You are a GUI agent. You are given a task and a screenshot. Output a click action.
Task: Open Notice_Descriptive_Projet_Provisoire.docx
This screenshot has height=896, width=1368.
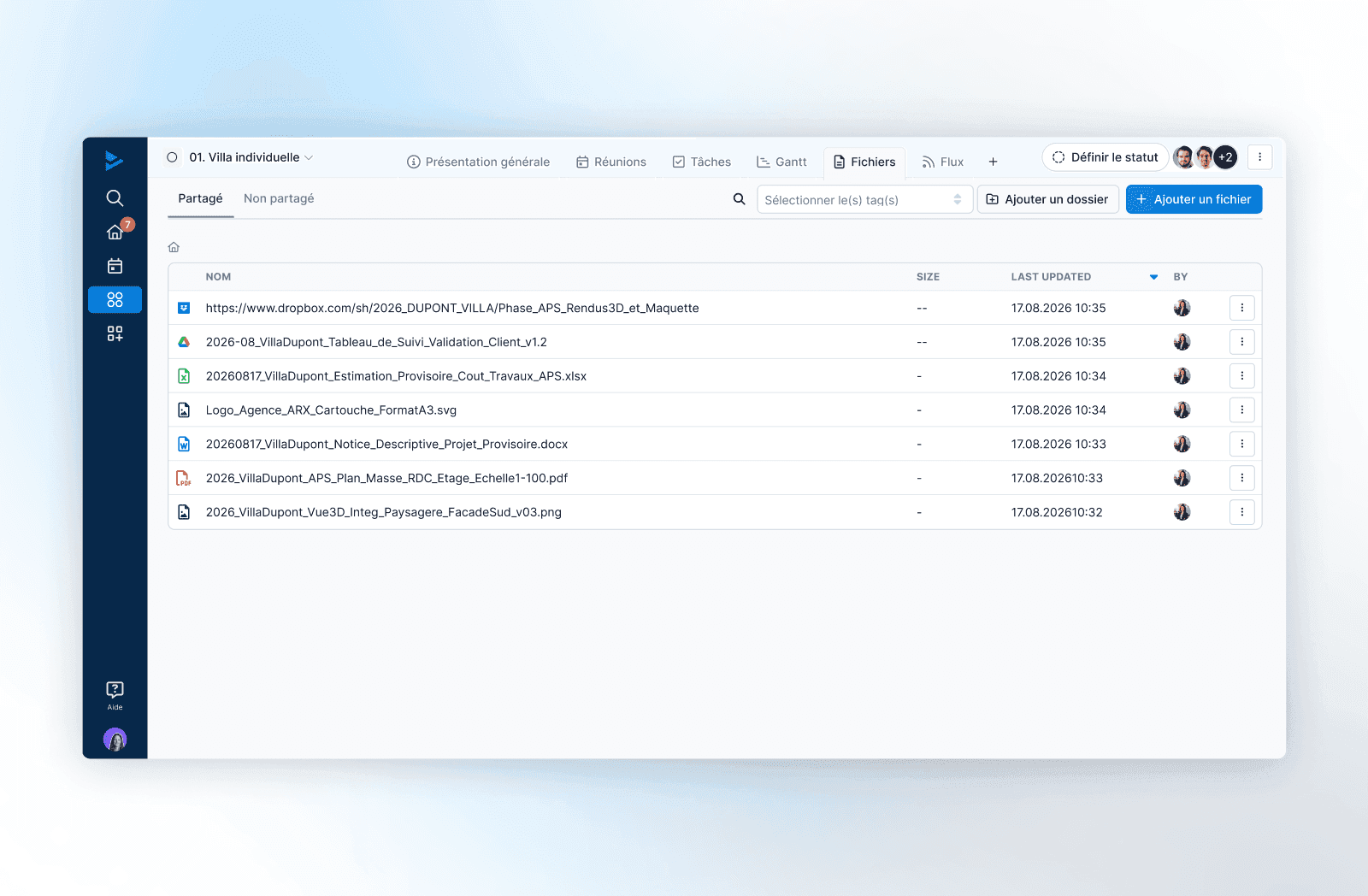[386, 444]
